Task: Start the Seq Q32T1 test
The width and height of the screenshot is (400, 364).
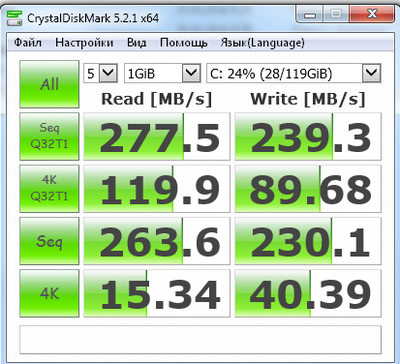Action: 49,136
